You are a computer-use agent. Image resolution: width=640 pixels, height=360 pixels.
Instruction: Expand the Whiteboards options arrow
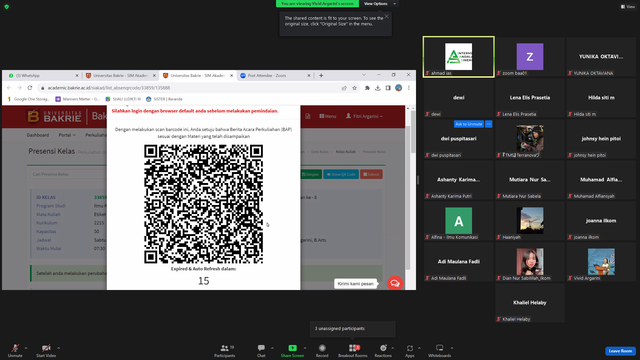click(452, 348)
